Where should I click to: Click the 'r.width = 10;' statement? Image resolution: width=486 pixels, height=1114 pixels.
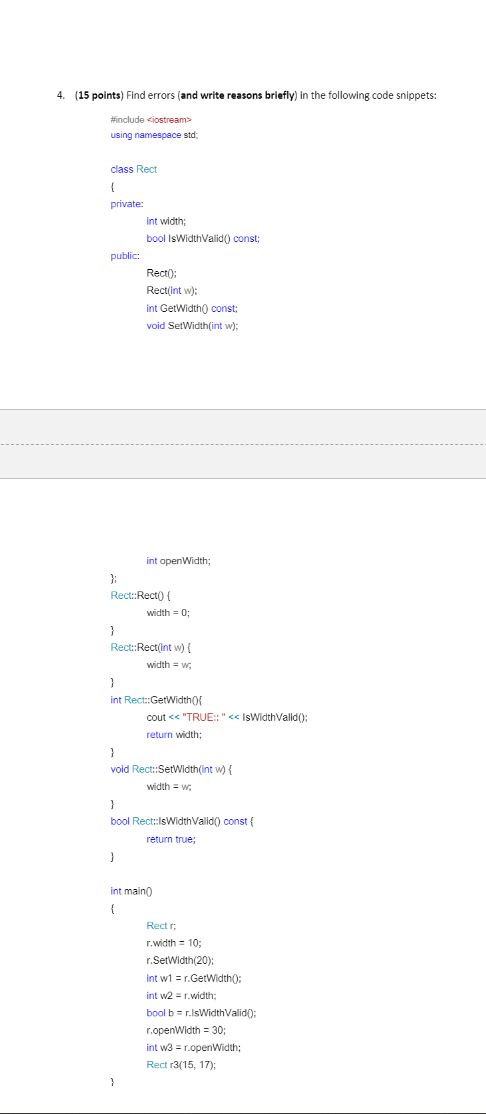pyautogui.click(x=174, y=943)
